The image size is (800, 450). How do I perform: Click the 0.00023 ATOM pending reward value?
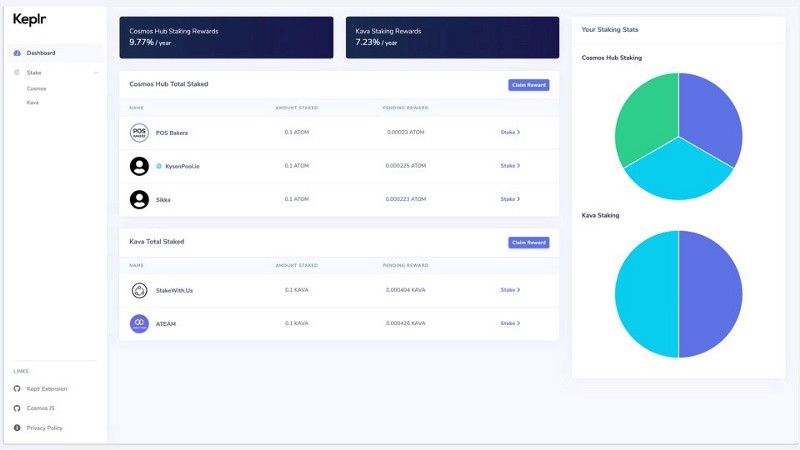pos(406,132)
